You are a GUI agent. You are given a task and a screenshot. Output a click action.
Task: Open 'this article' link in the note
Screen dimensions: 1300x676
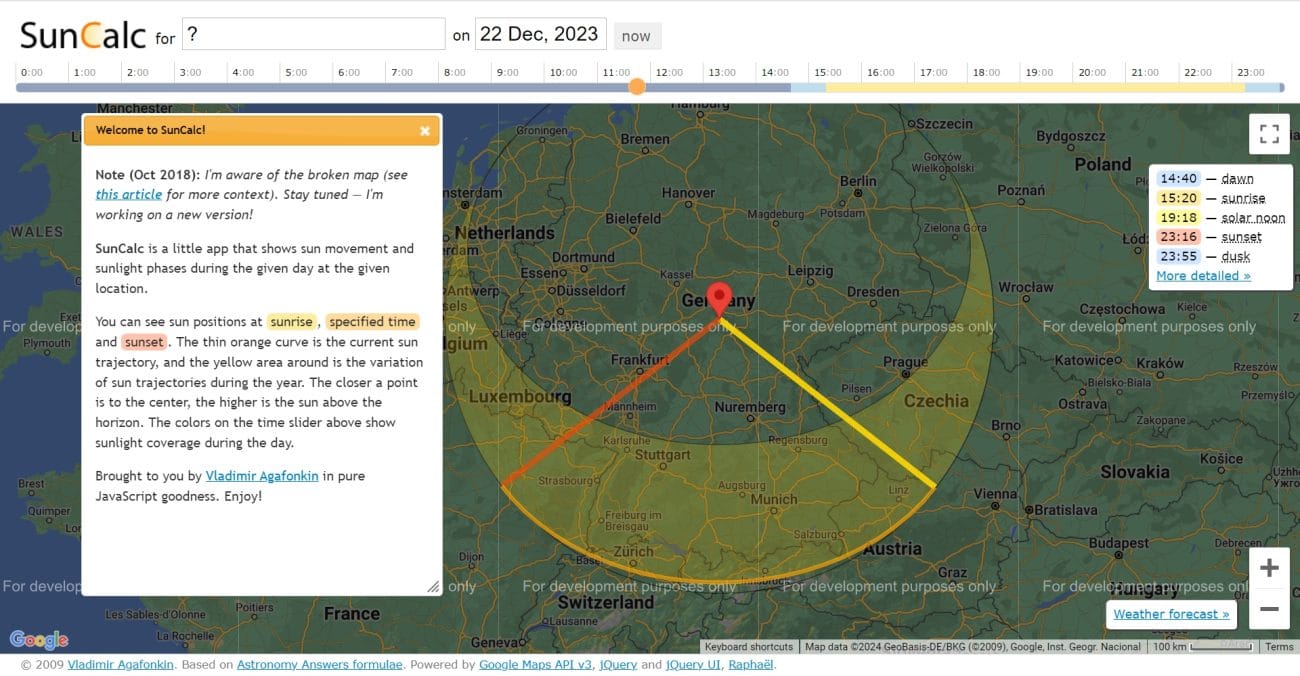(128, 195)
